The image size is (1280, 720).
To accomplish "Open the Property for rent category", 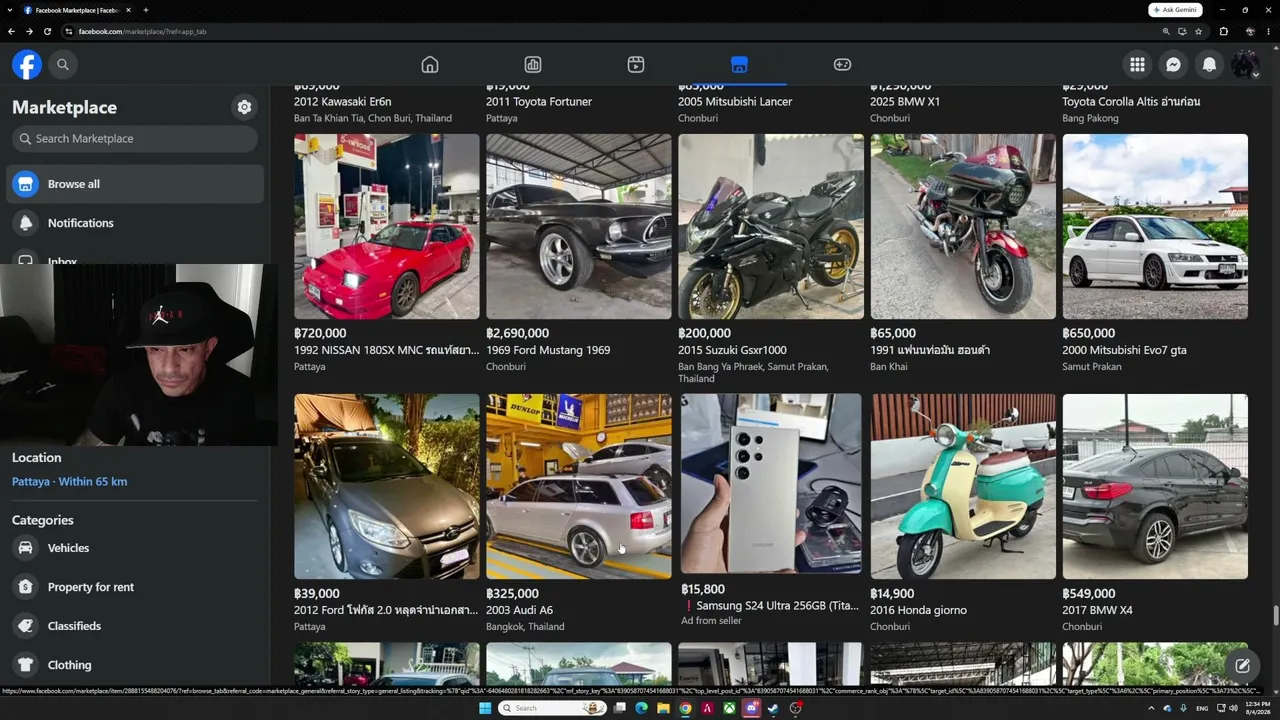I will tap(135, 587).
